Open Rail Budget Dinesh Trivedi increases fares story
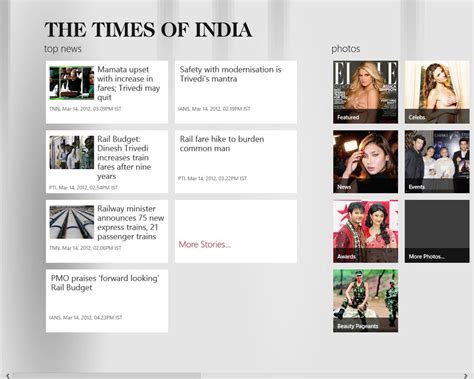 (107, 162)
